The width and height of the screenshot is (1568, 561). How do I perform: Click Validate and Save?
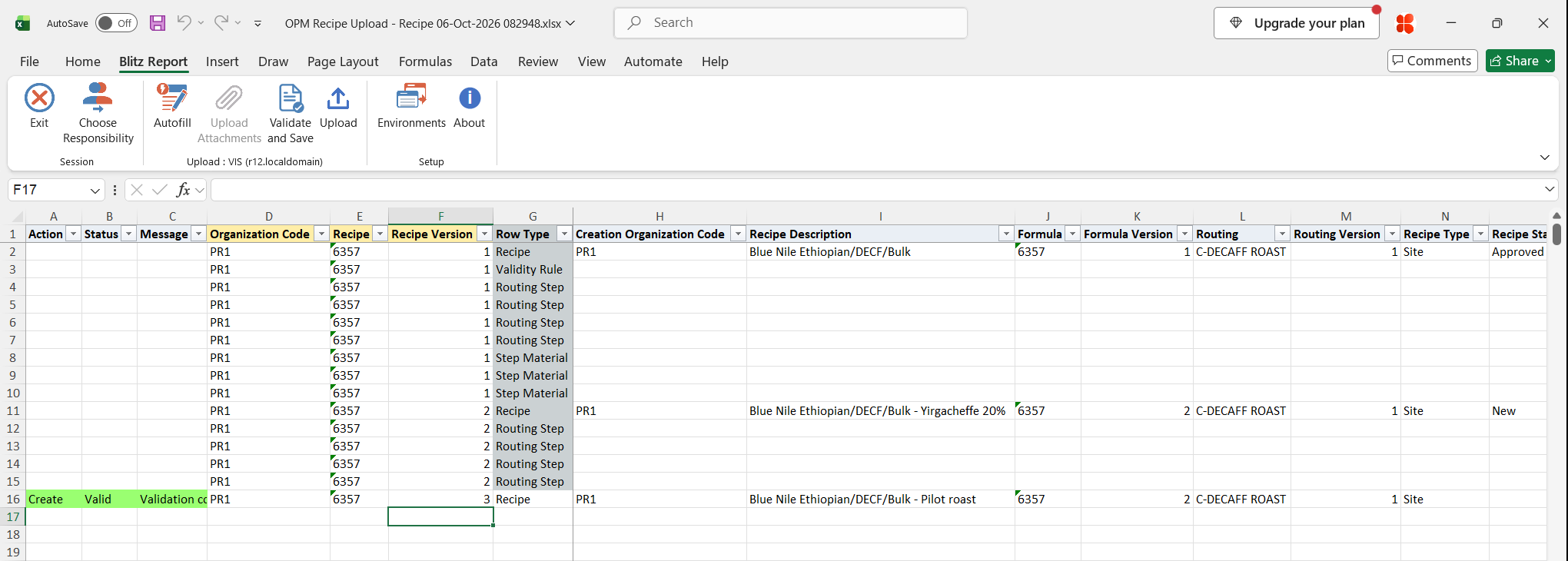291,114
